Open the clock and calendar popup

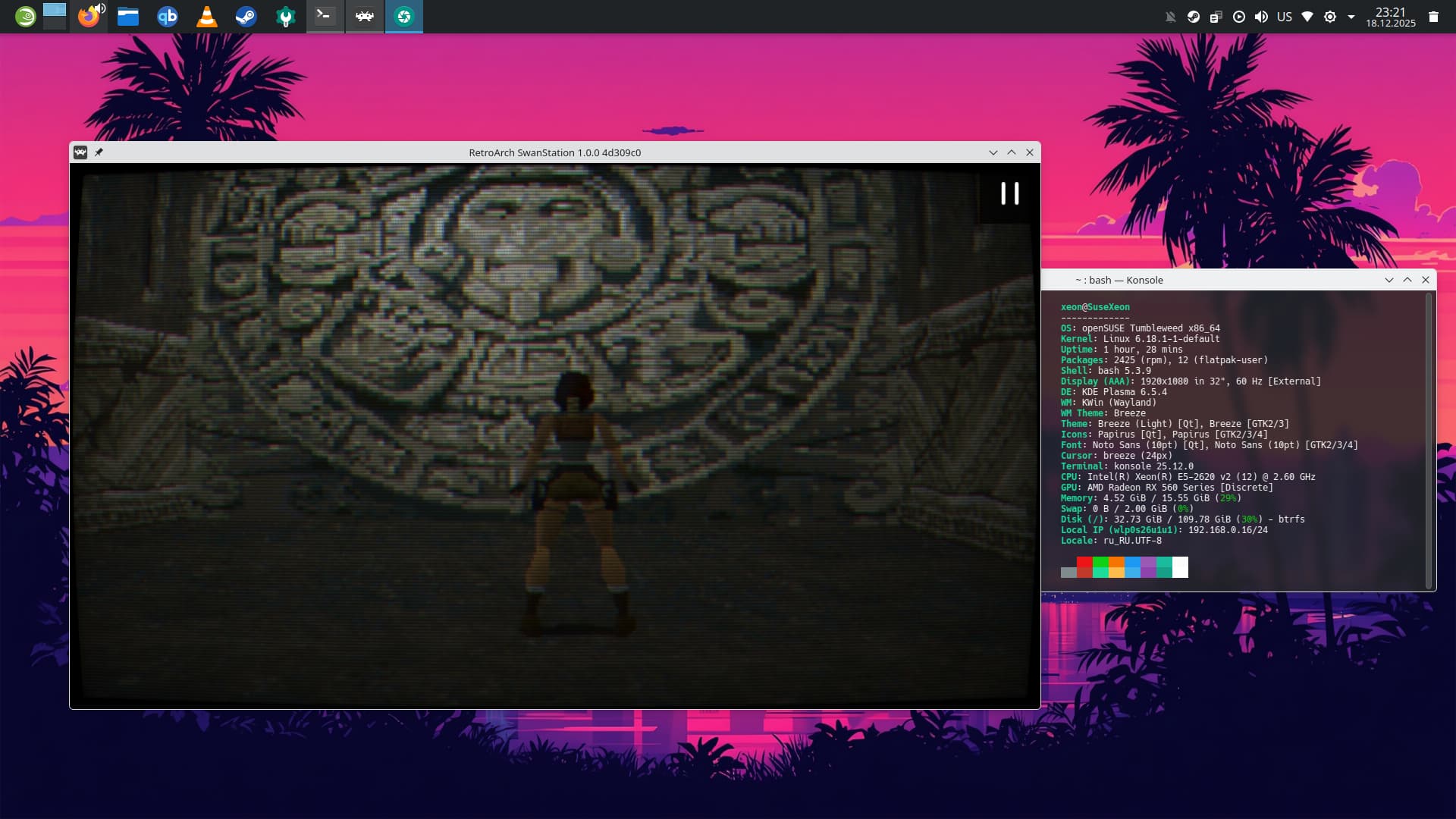[1391, 17]
